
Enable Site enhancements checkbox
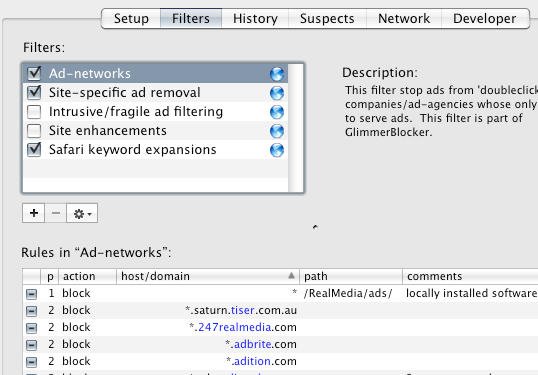click(34, 131)
